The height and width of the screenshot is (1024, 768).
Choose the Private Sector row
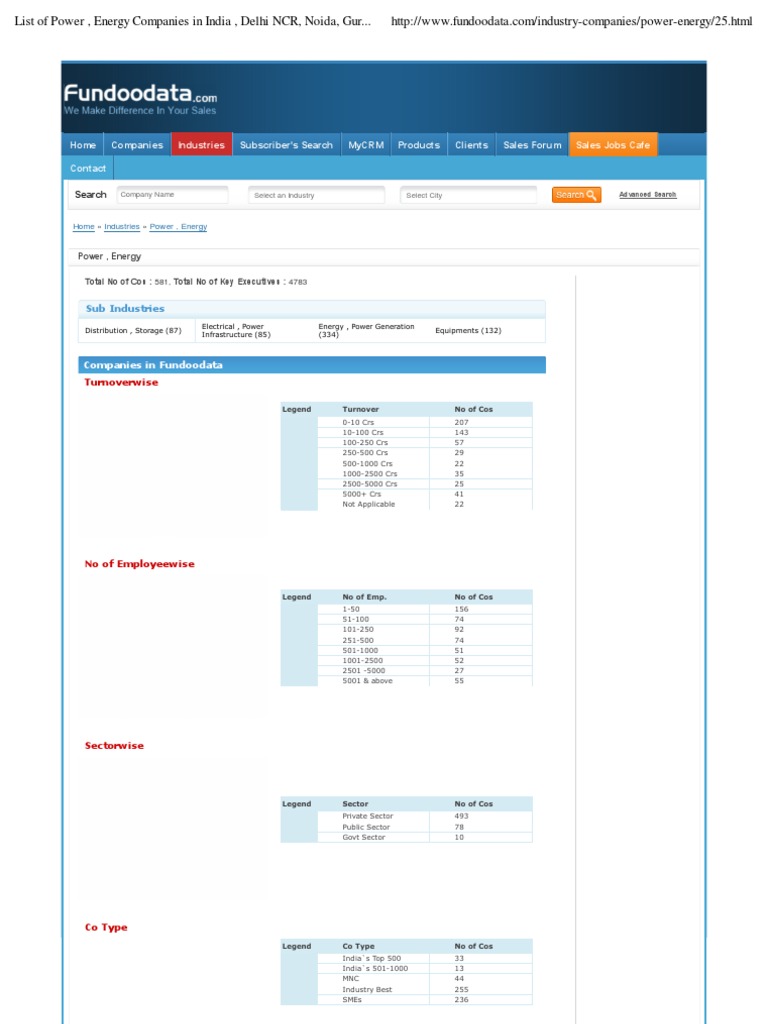[x=424, y=816]
